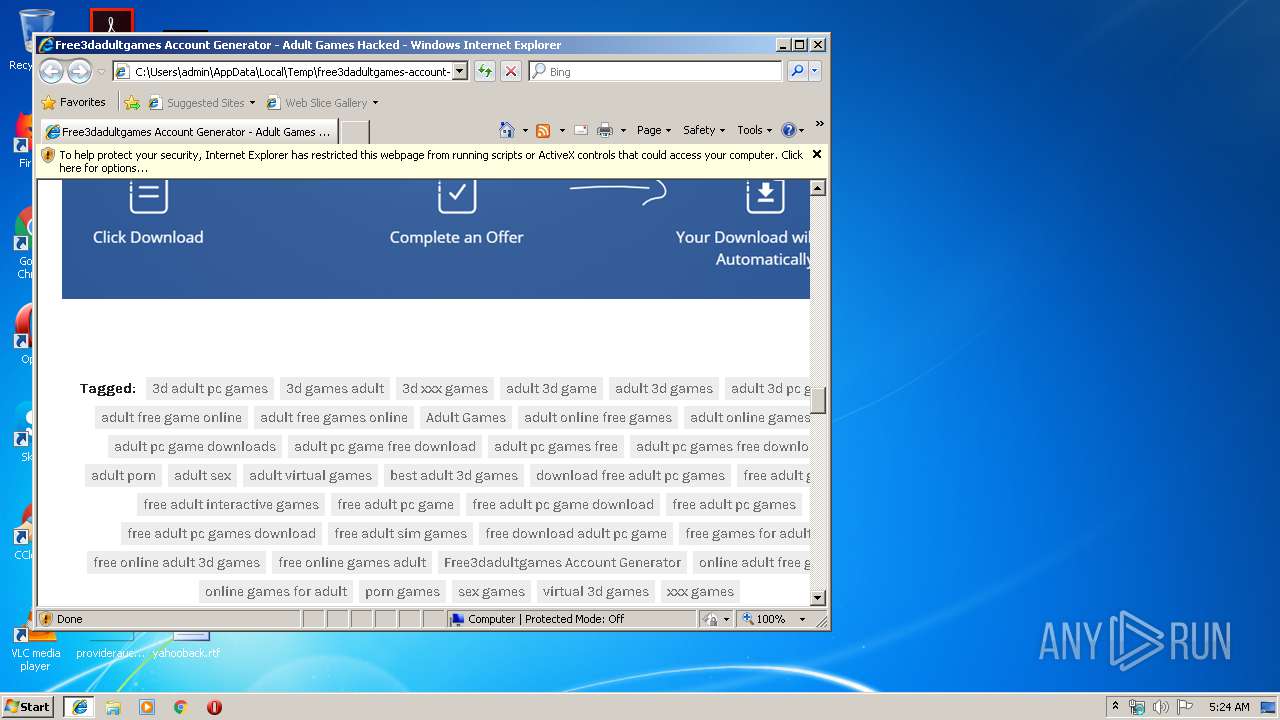
Task: Click the Home toolbar icon
Action: pos(507,130)
